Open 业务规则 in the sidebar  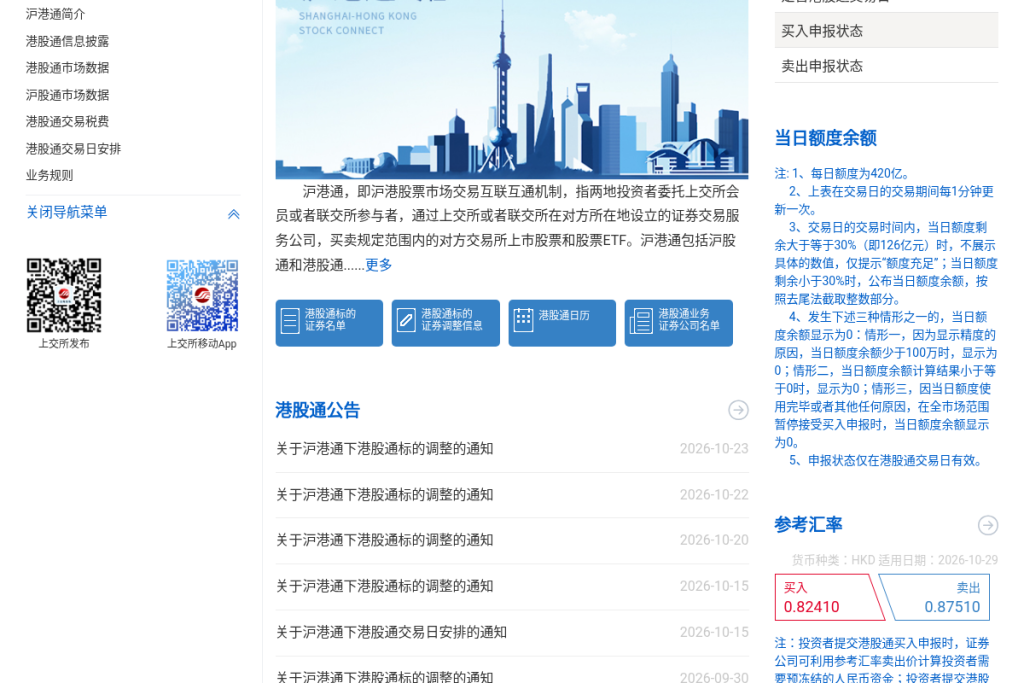pyautogui.click(x=50, y=176)
